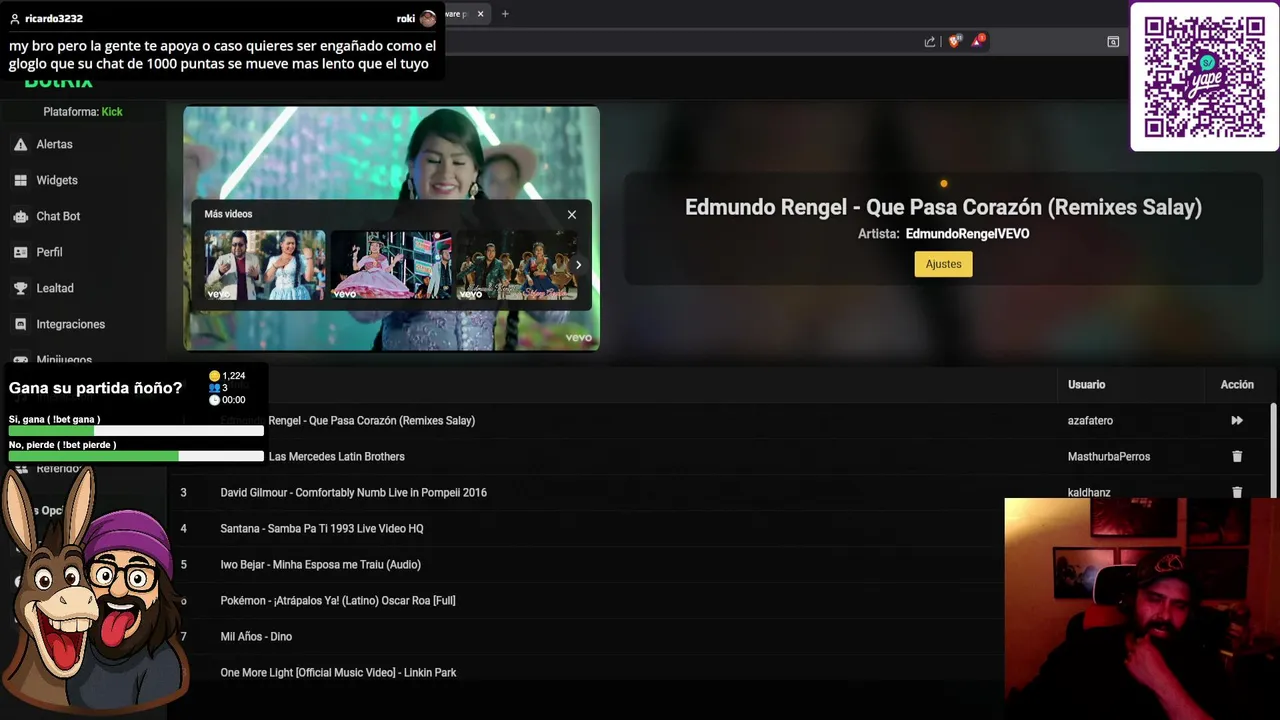Open the middle Más videos thumbnail
The width and height of the screenshot is (1280, 720).
tap(391, 265)
